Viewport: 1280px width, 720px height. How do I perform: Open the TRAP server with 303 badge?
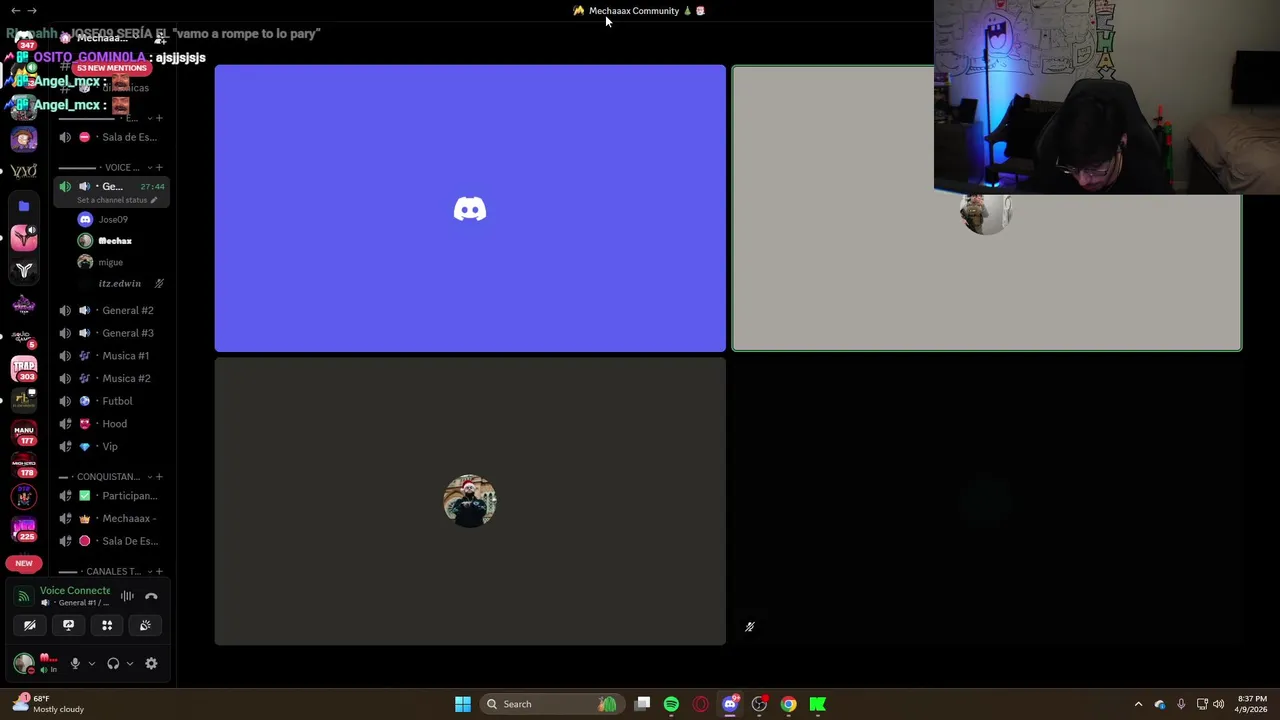tap(24, 368)
